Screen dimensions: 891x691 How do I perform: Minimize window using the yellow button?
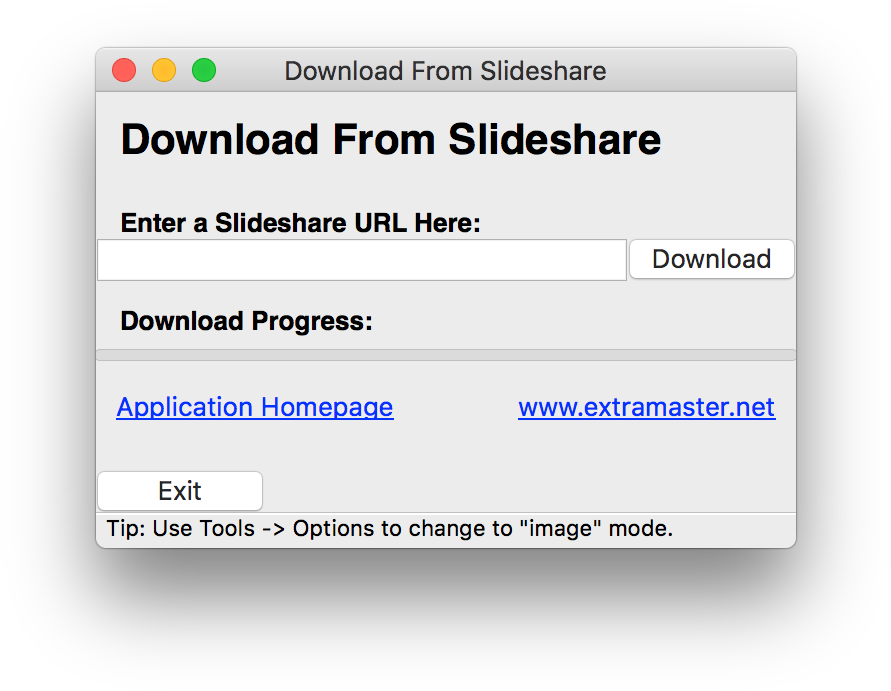click(164, 70)
